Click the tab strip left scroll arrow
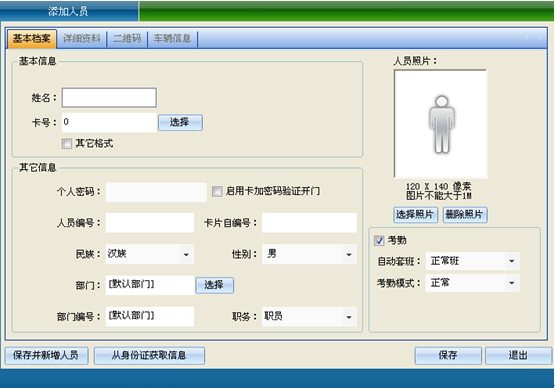Screen dimensions: 555x388 point(527,37)
